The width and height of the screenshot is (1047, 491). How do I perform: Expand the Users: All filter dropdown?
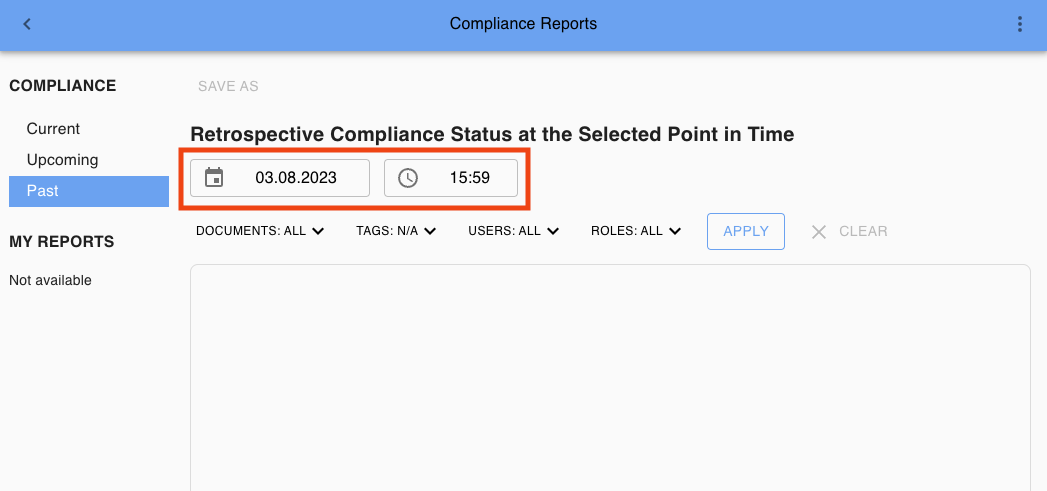(x=513, y=231)
